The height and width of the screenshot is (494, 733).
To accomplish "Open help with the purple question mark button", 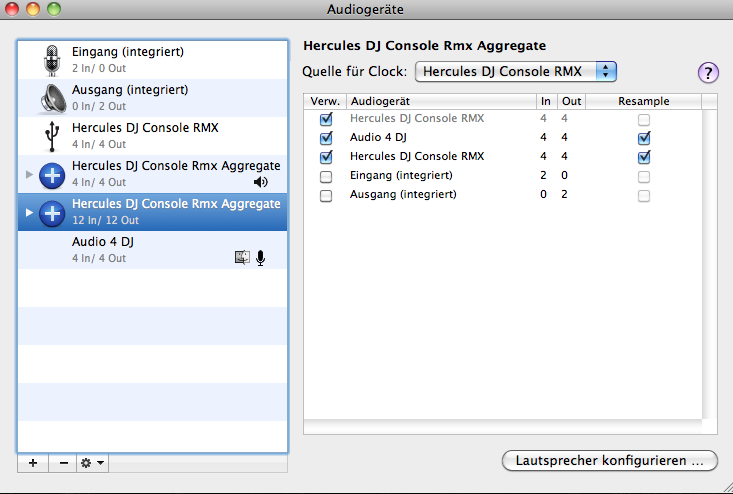I will 708,73.
